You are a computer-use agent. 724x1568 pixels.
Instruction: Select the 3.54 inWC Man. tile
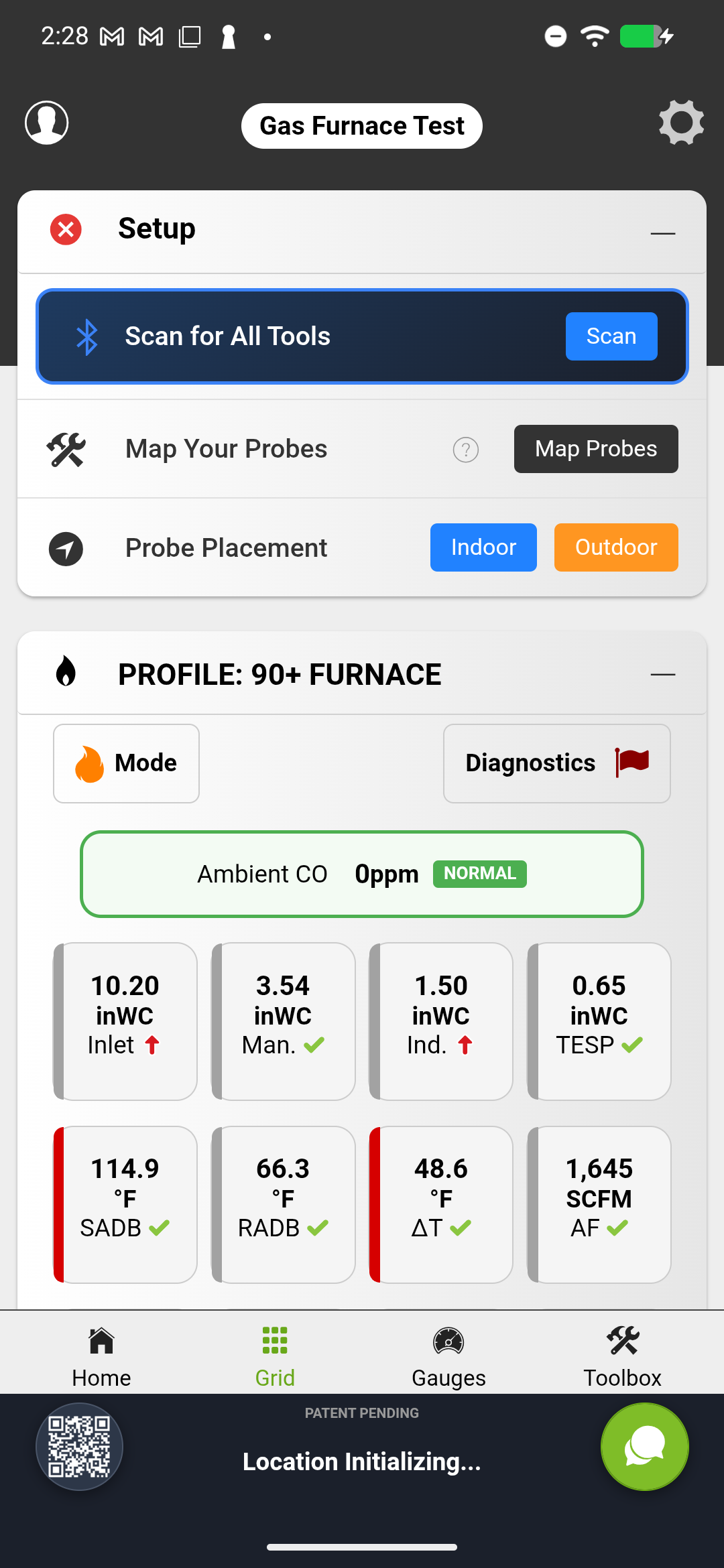point(284,1021)
